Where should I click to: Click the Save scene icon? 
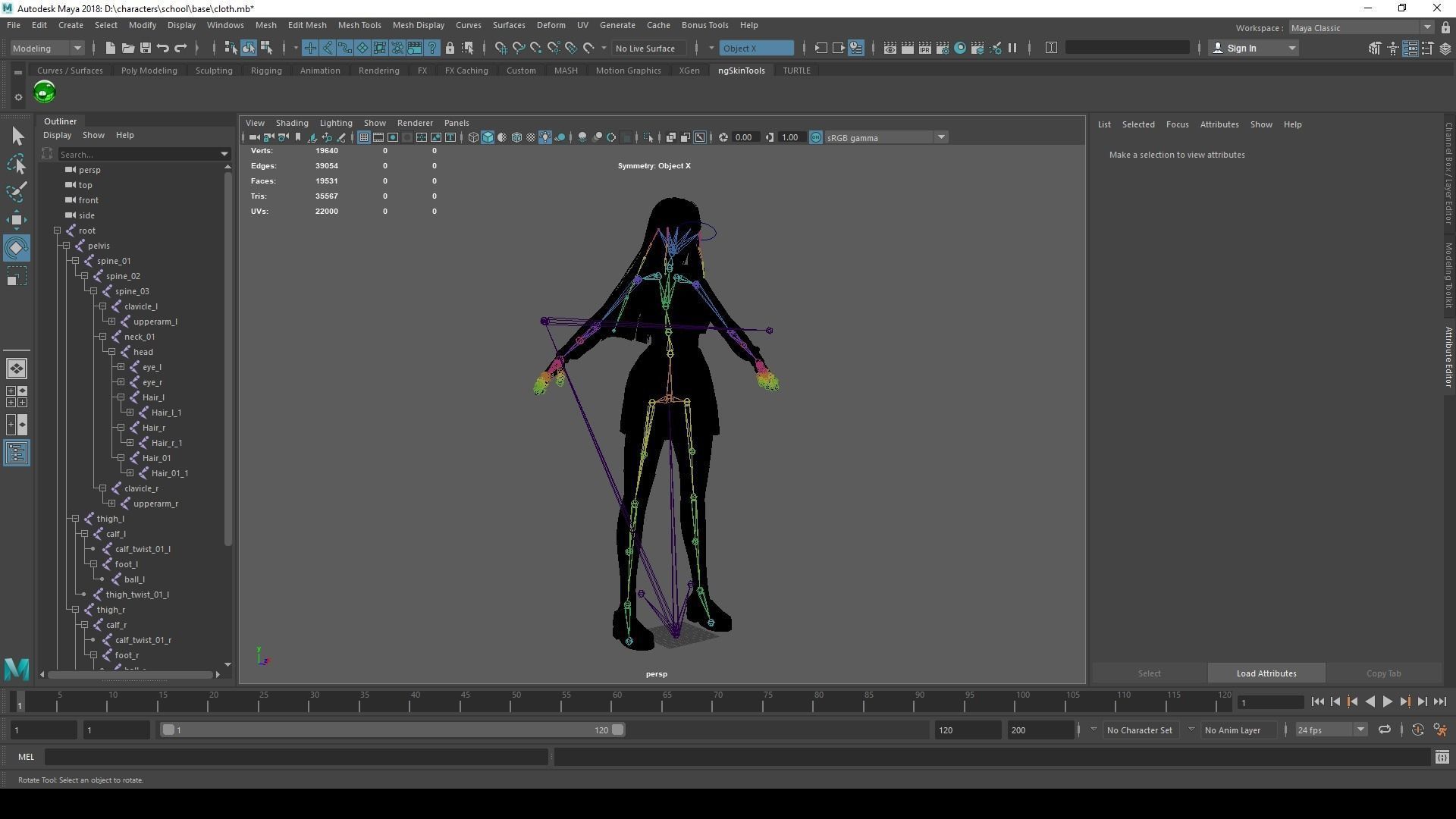click(145, 48)
